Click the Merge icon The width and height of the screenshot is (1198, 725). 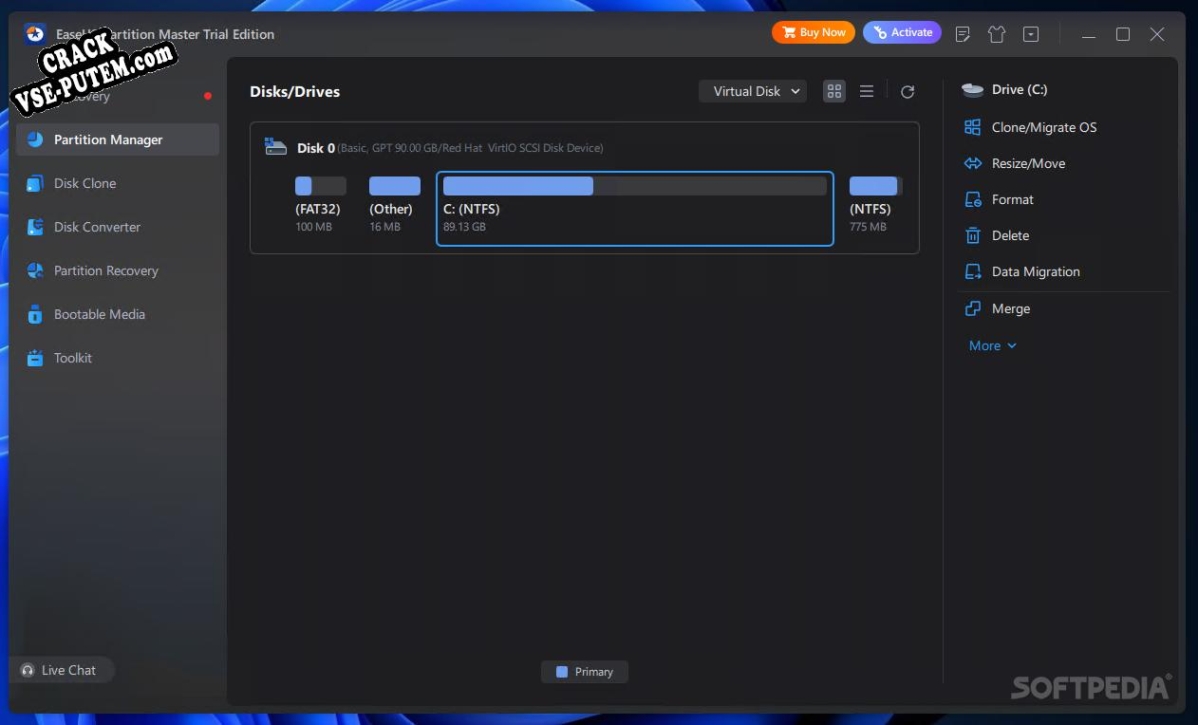[972, 309]
